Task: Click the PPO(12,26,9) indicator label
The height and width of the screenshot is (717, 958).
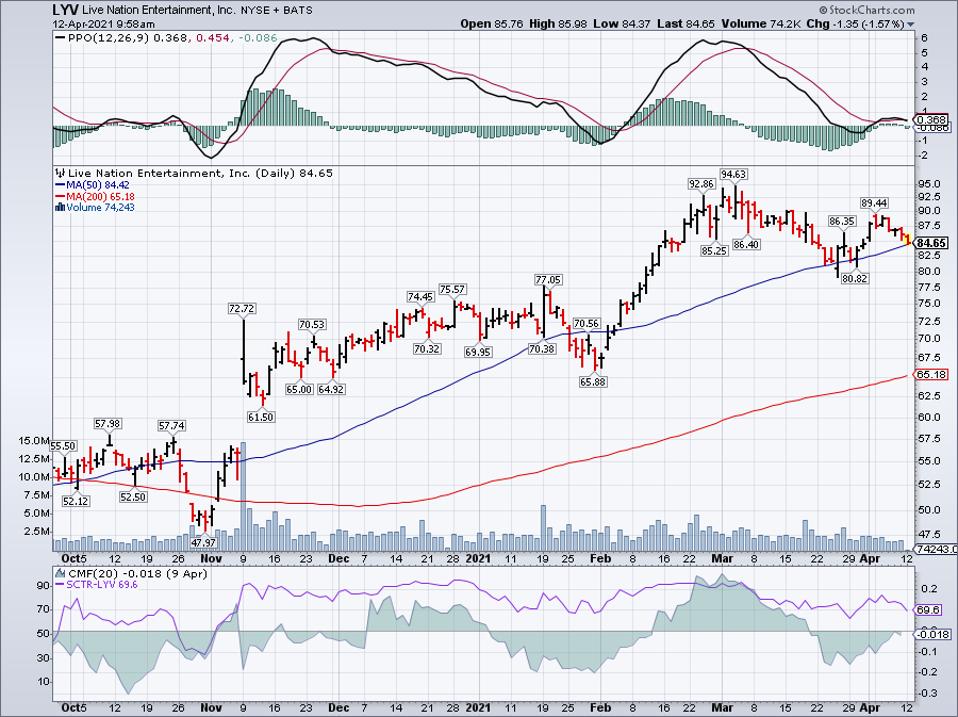Action: pyautogui.click(x=109, y=38)
